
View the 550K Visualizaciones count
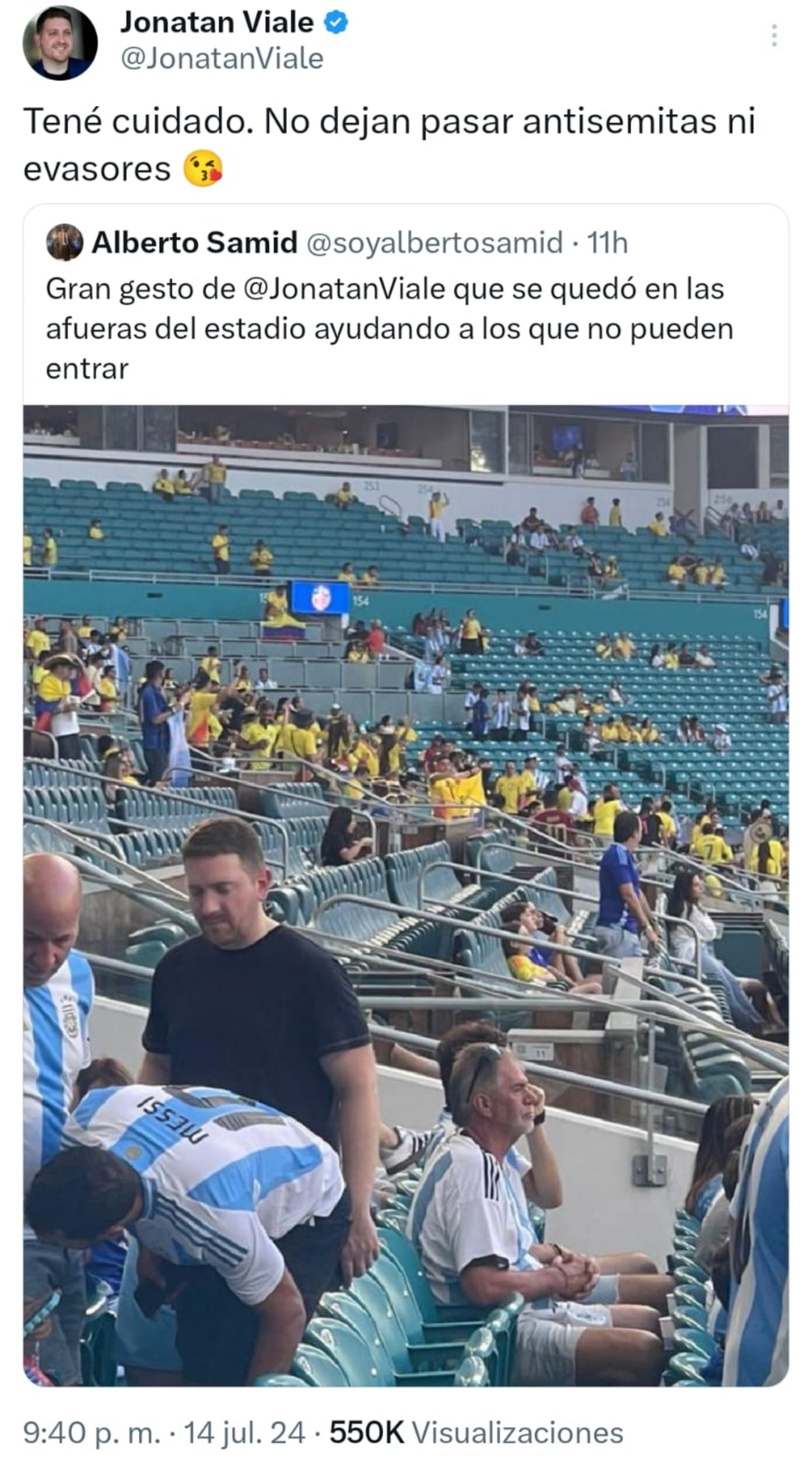tap(477, 1432)
